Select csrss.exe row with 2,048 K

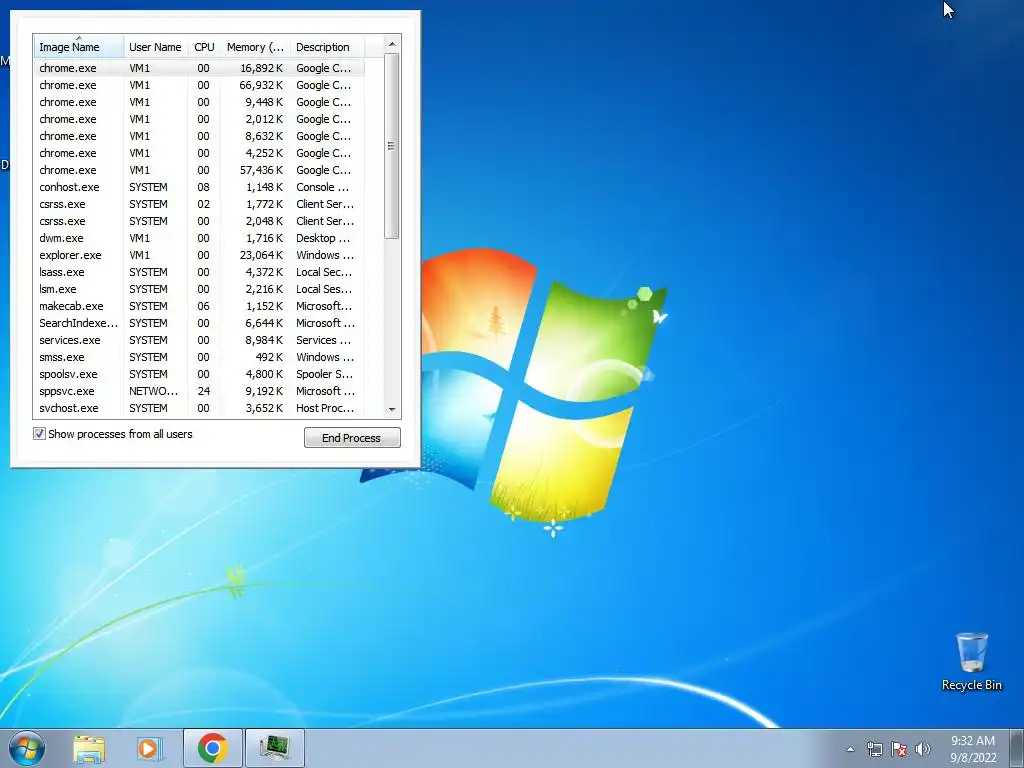tap(199, 221)
